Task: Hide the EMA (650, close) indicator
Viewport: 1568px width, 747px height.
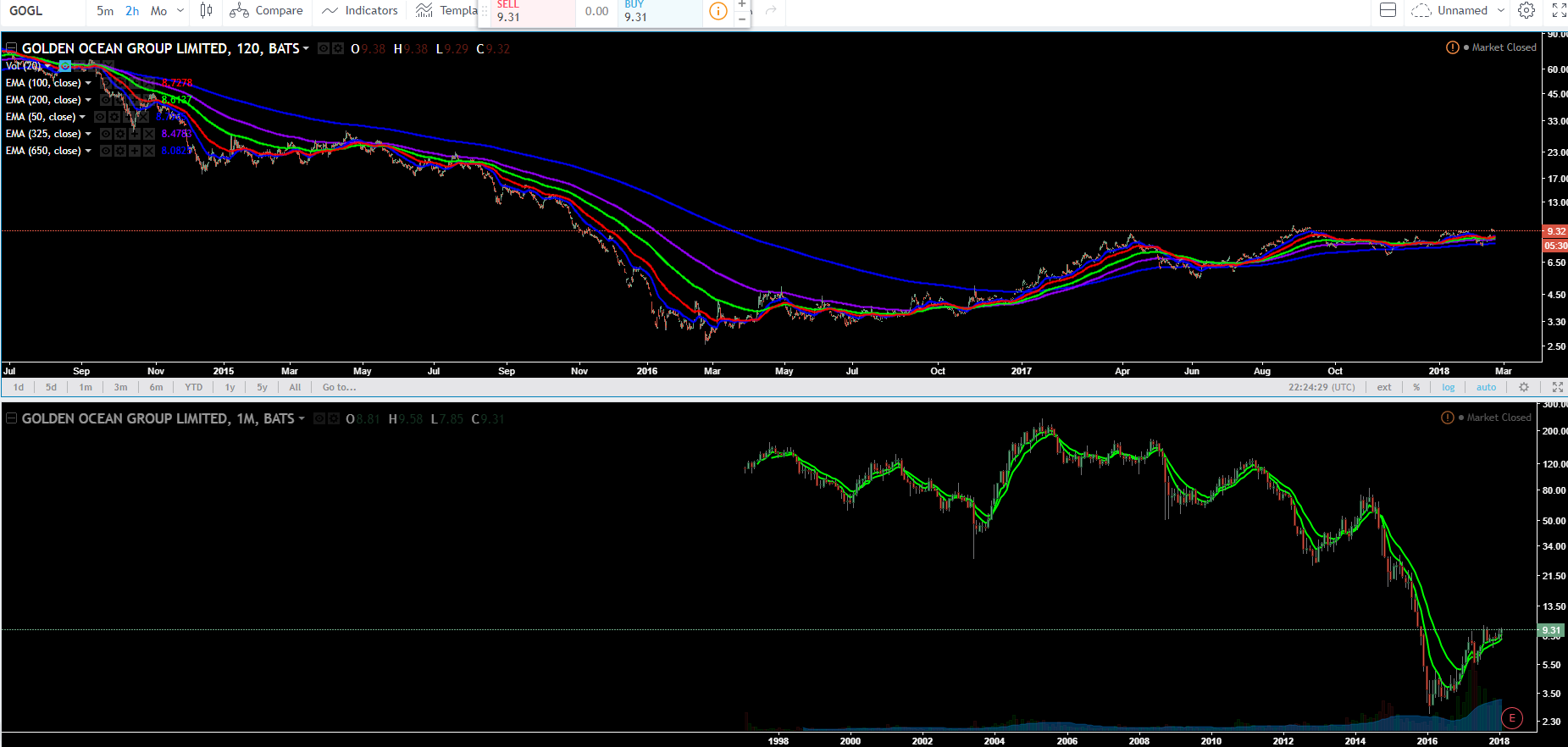Action: tap(106, 151)
